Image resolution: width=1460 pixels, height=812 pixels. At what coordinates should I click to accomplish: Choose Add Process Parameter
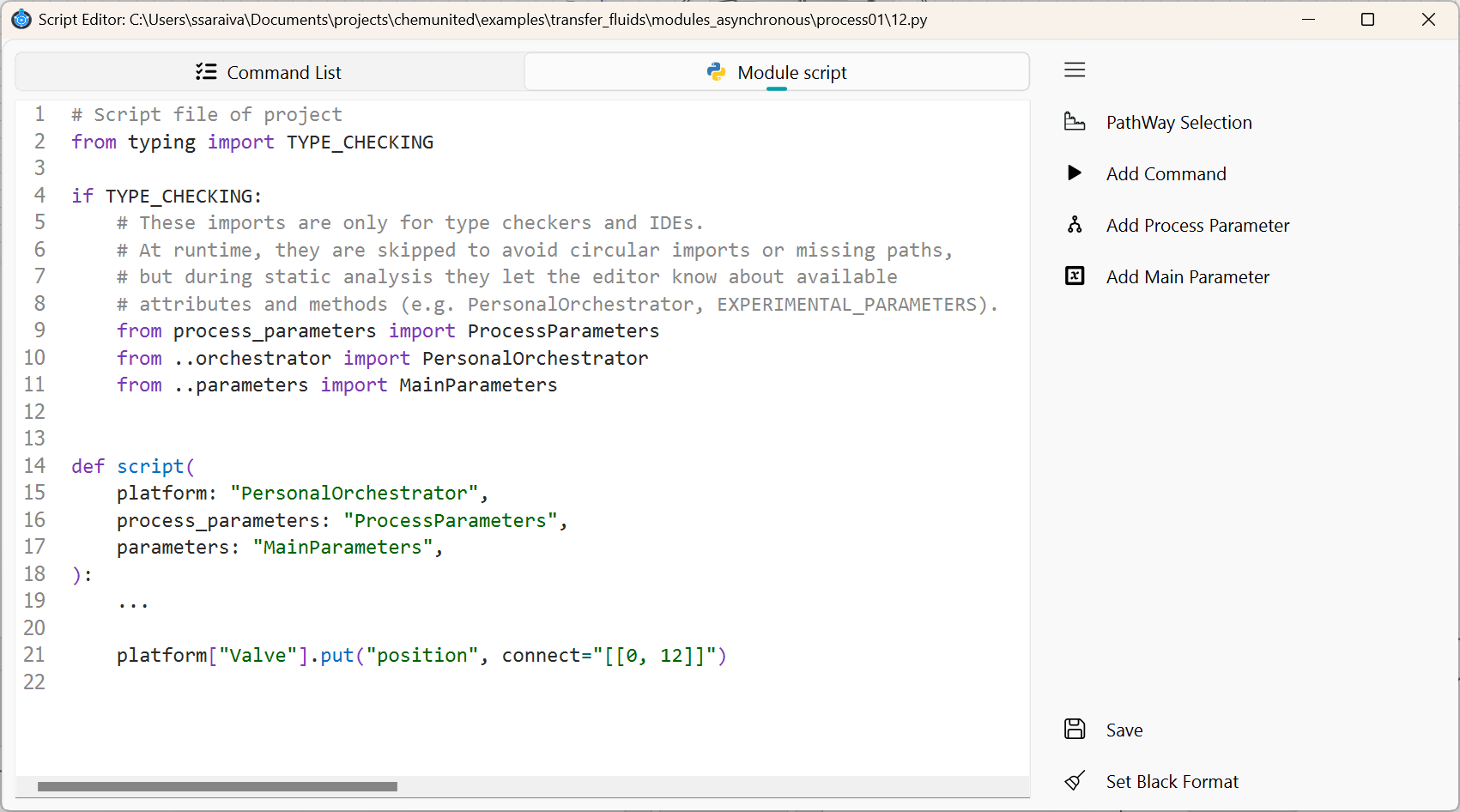coord(1197,225)
